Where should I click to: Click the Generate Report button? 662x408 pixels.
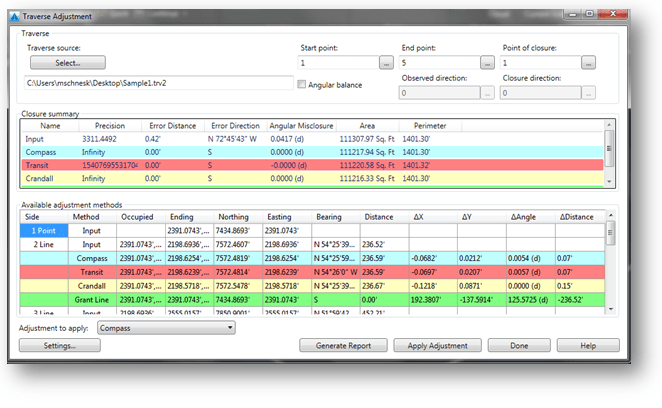click(341, 345)
